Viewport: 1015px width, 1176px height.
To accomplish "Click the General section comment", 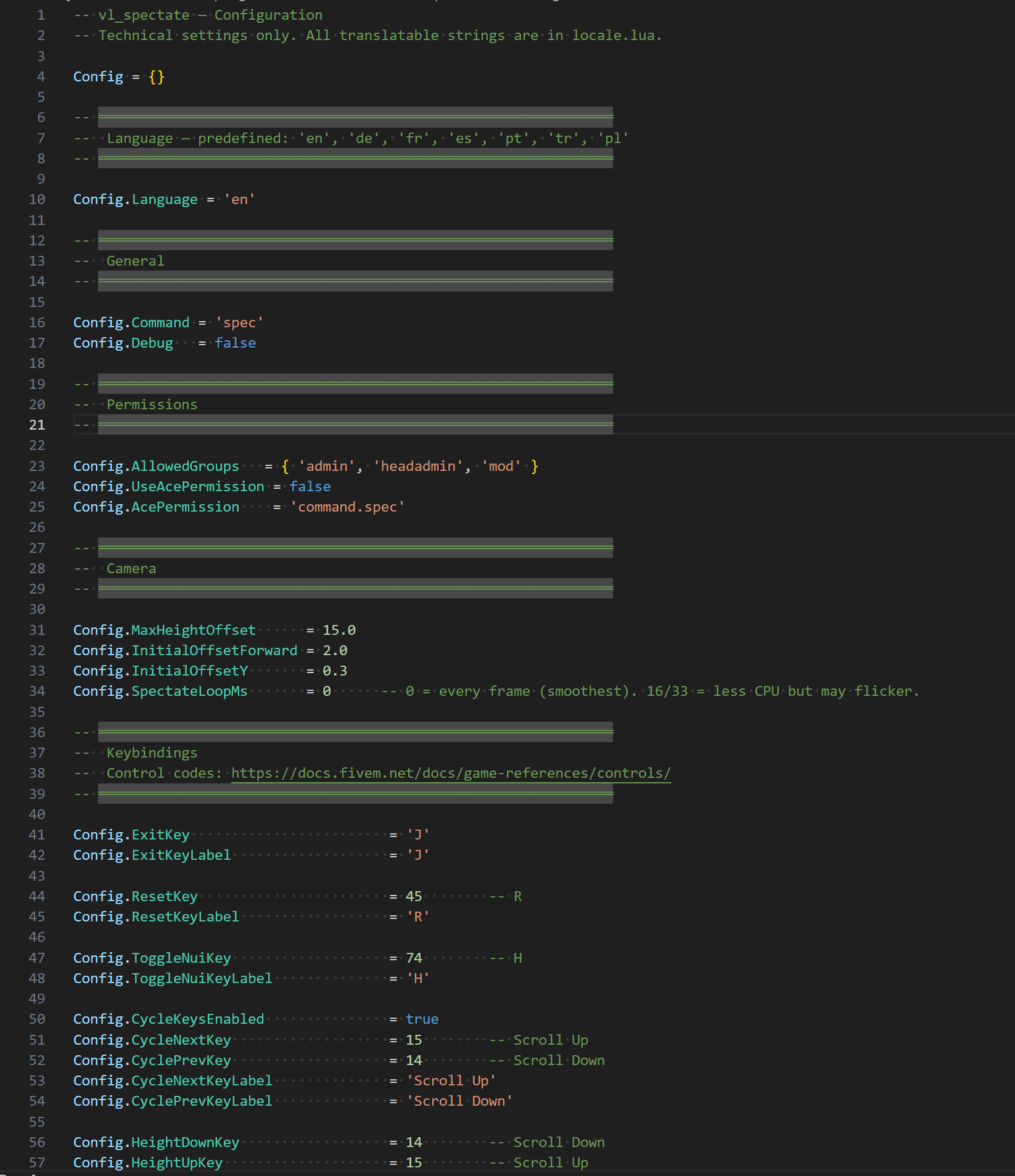I will point(135,261).
